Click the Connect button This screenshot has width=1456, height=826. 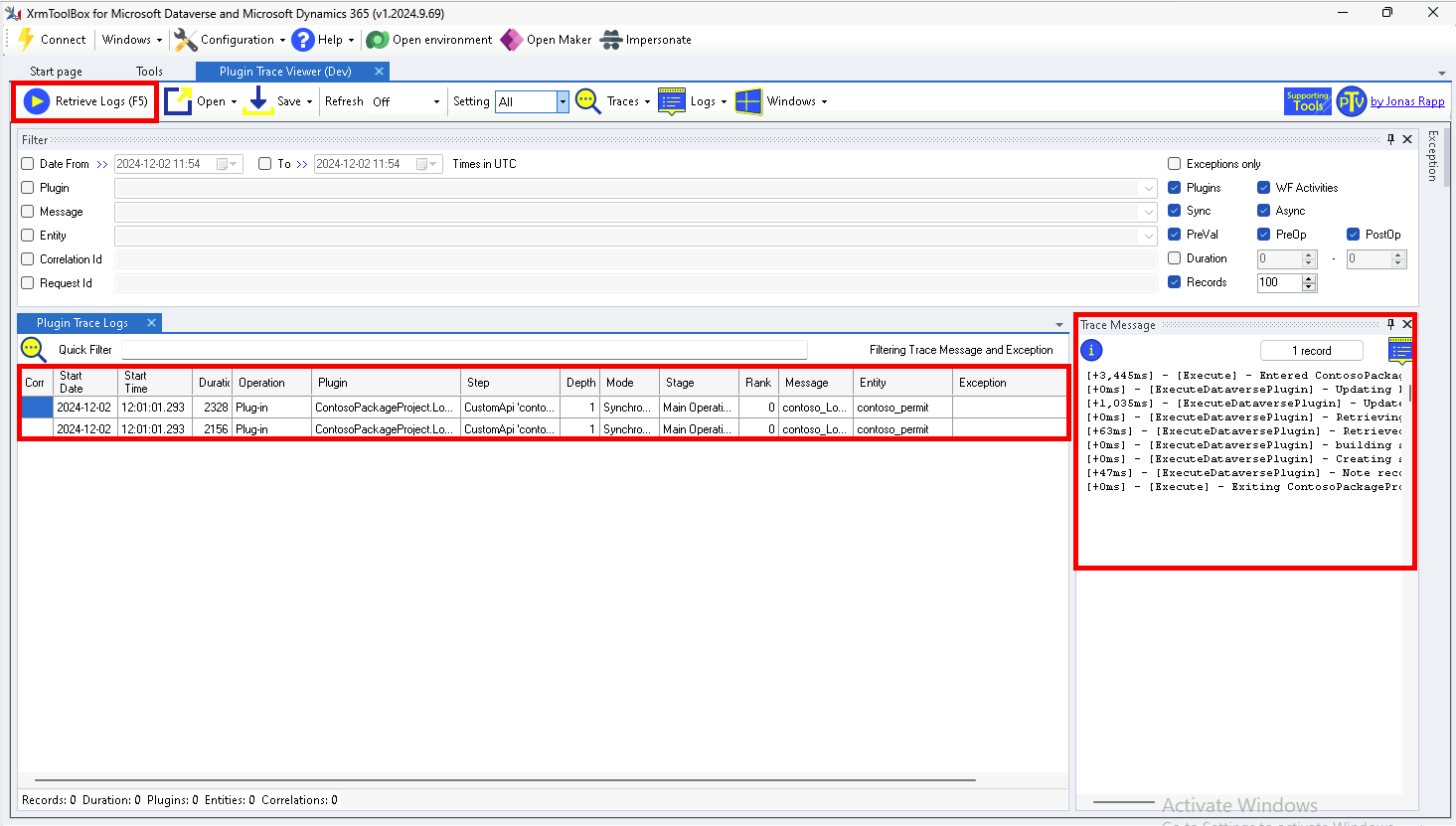[x=52, y=40]
